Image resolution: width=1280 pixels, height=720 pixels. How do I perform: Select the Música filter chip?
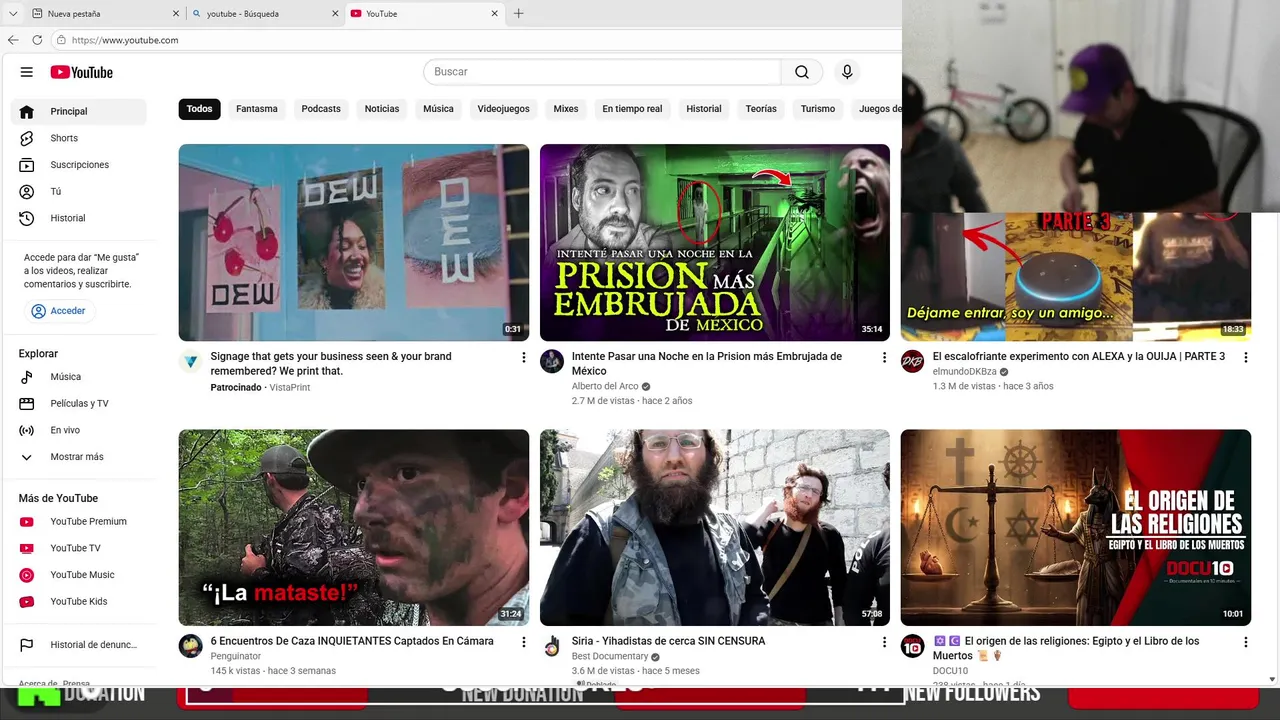click(438, 109)
